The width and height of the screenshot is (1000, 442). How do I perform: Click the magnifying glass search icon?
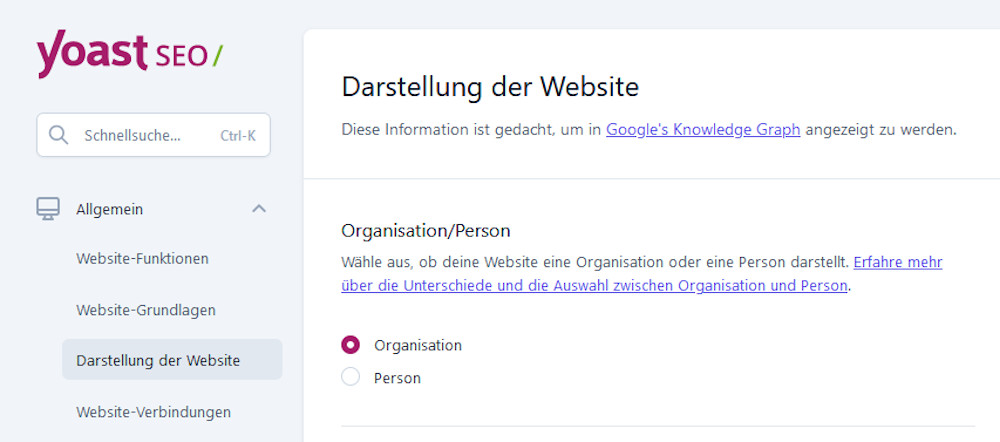pos(59,135)
